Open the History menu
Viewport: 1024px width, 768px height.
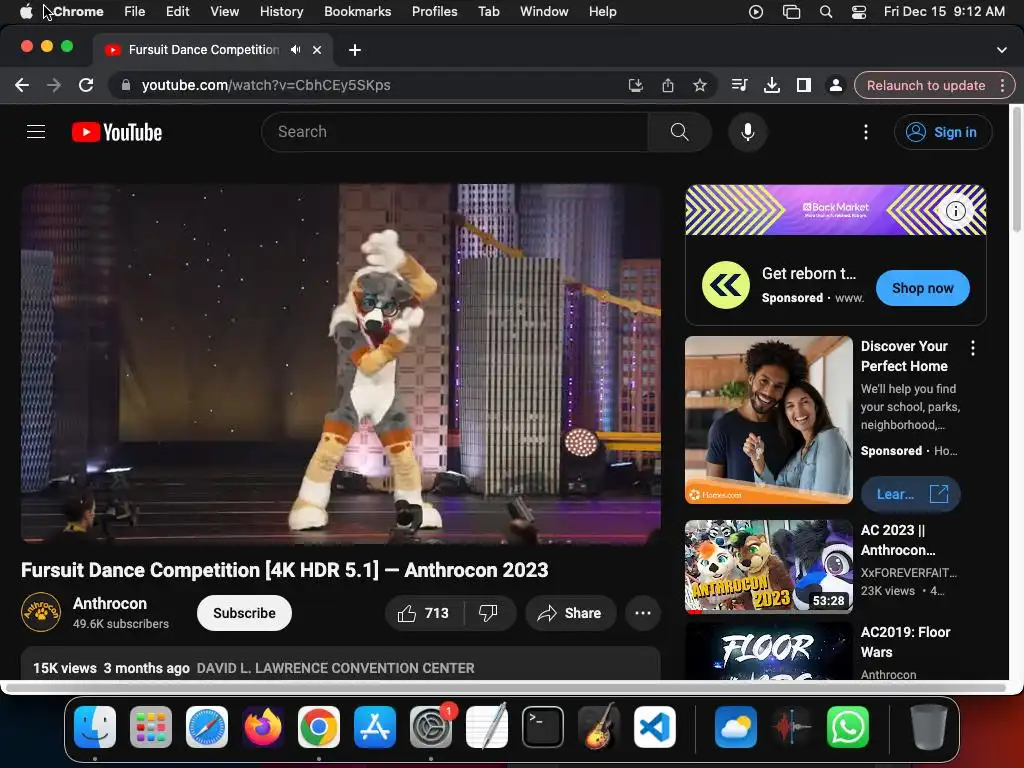click(x=281, y=12)
